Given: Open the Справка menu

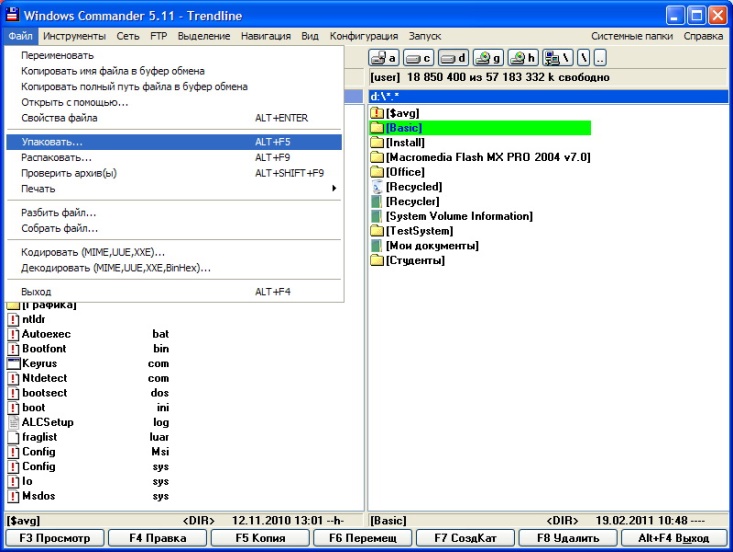Looking at the screenshot, I should tap(703, 36).
